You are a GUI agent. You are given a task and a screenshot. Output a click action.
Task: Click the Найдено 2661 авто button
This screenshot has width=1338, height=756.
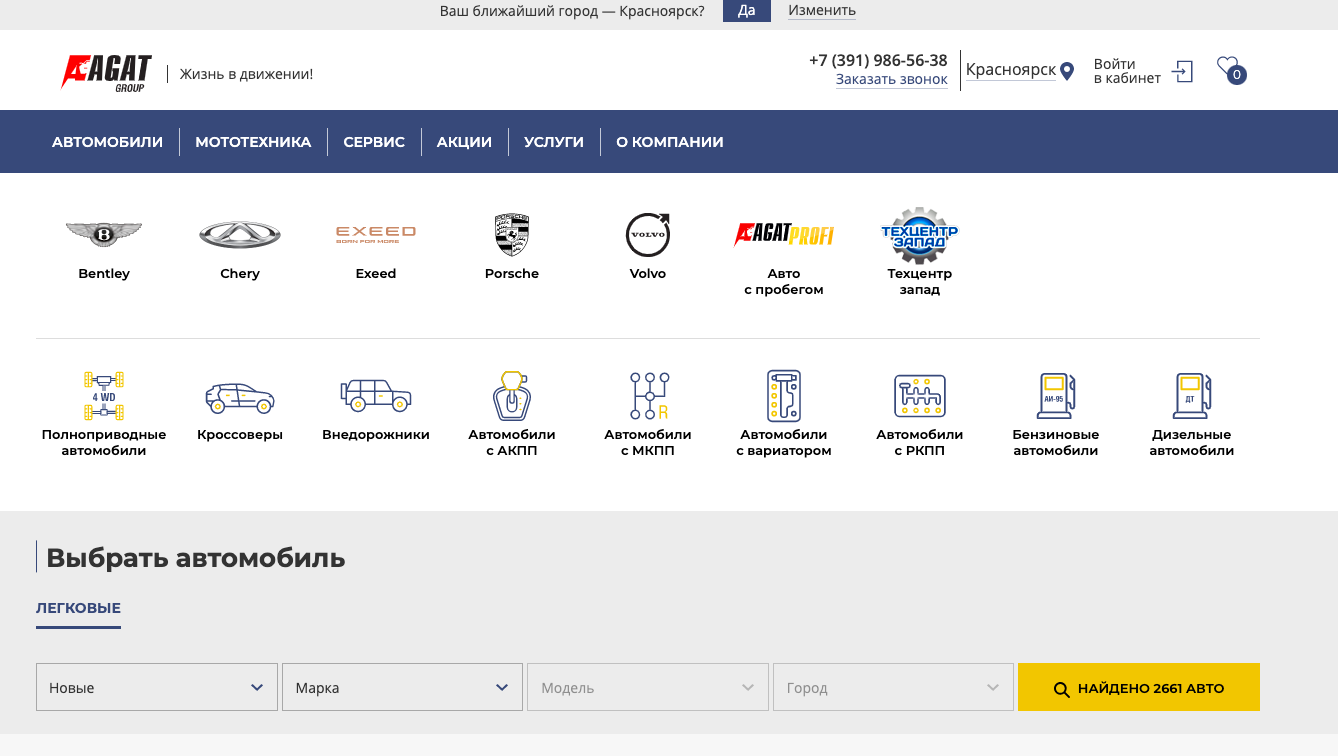pos(1139,687)
